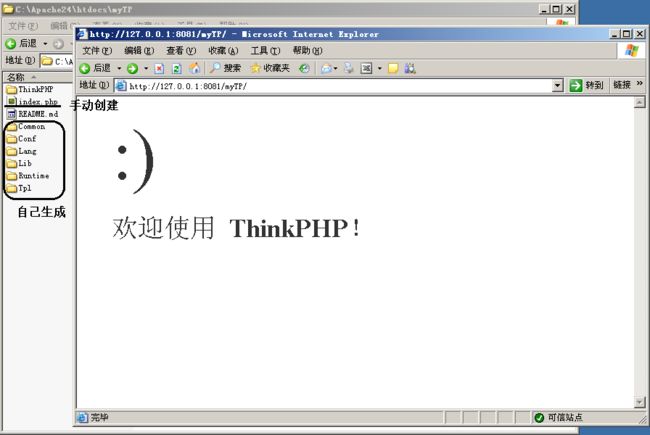The height and width of the screenshot is (435, 650).
Task: Open the 工具(T) menu in Internet Explorer
Action: point(265,51)
